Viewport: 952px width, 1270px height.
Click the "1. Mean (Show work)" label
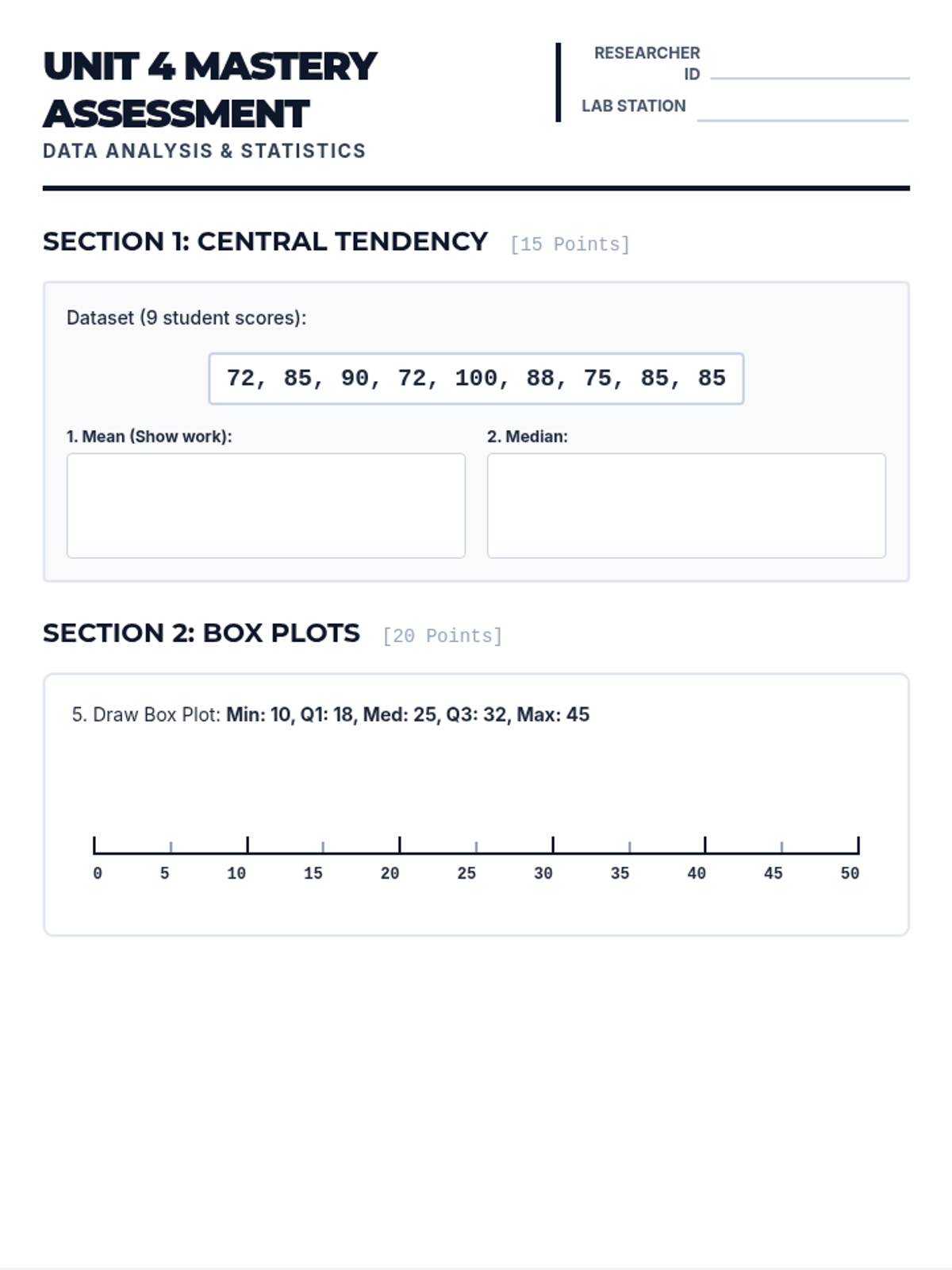(x=149, y=437)
